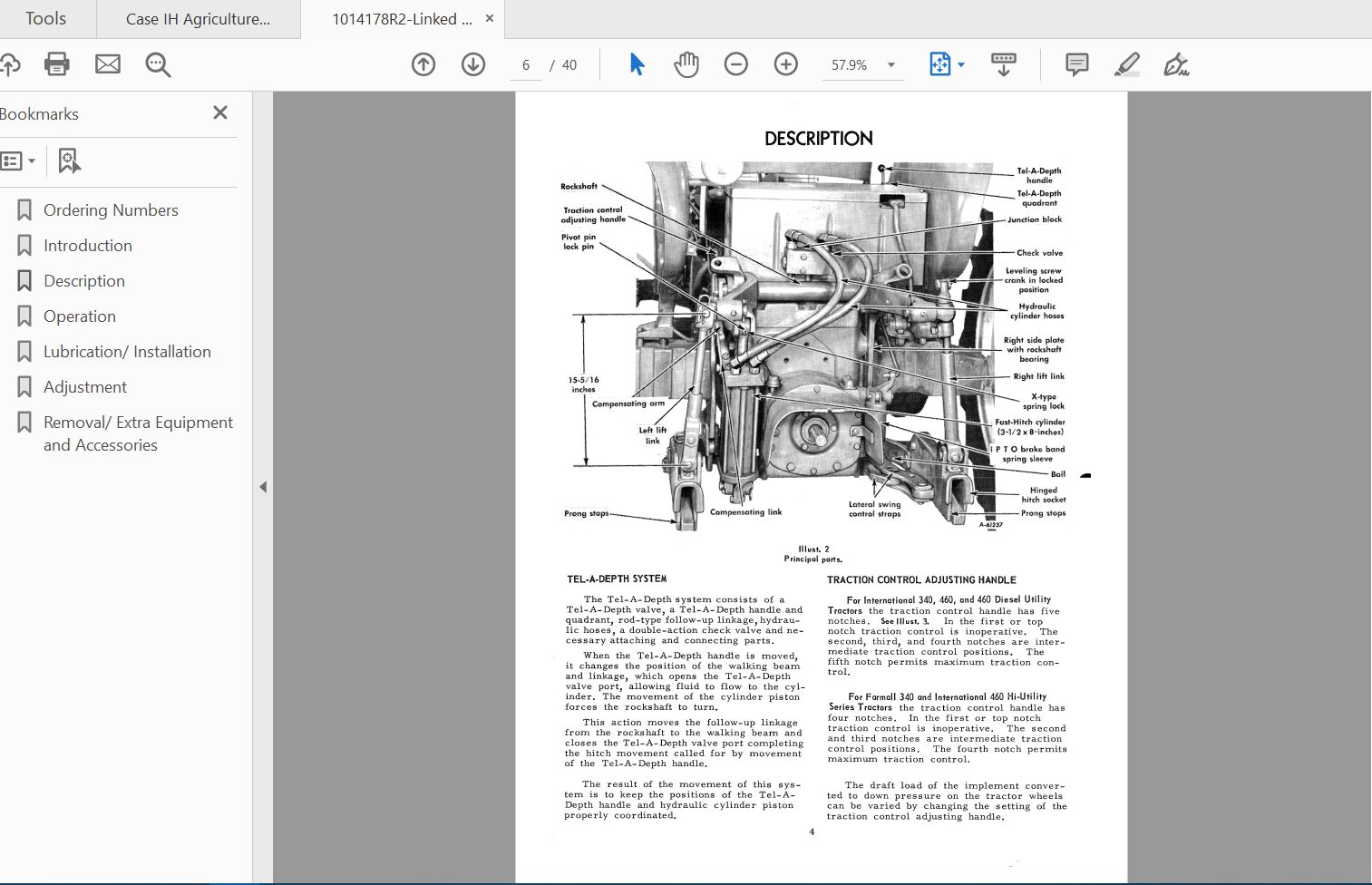
Task: Go to previous page arrow
Action: click(x=423, y=64)
